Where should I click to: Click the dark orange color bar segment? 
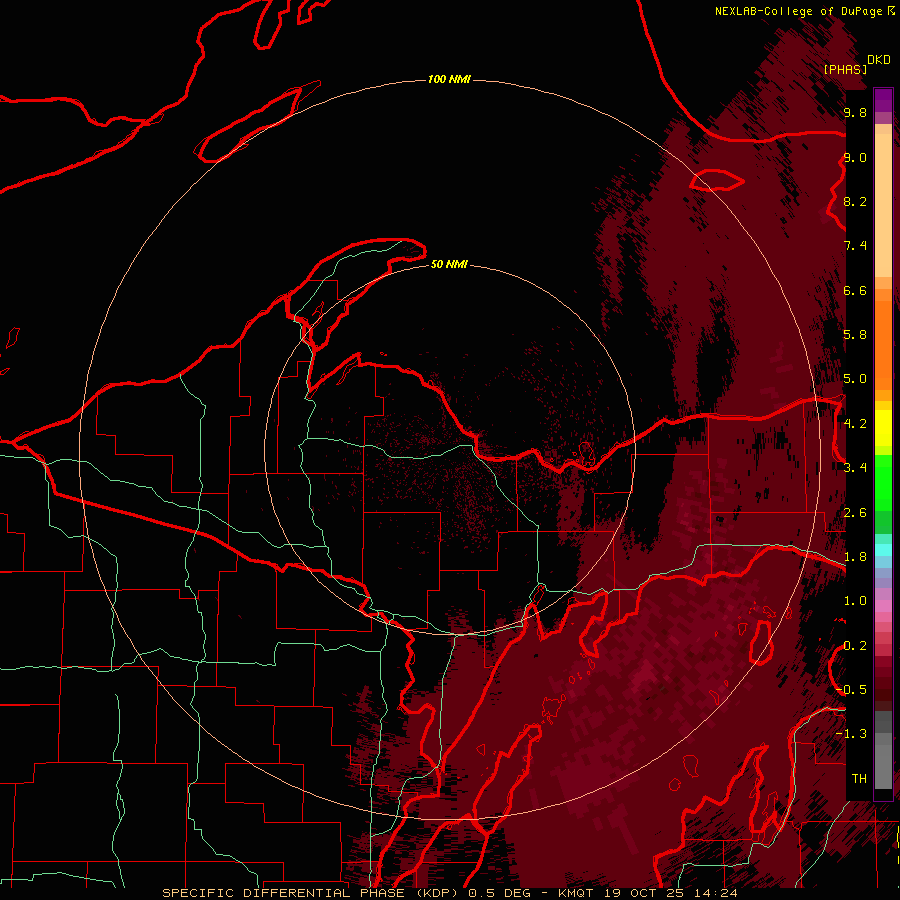[883, 345]
